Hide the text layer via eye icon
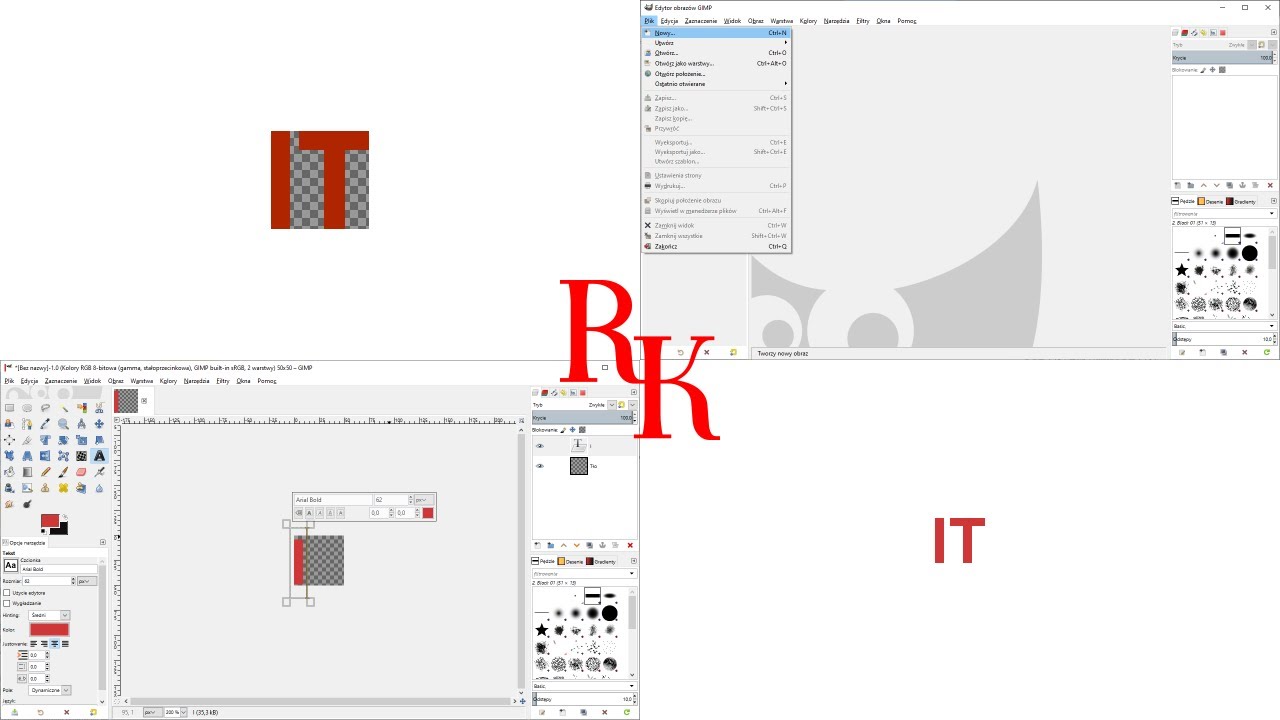Screen dimensions: 1280x720 click(540, 446)
